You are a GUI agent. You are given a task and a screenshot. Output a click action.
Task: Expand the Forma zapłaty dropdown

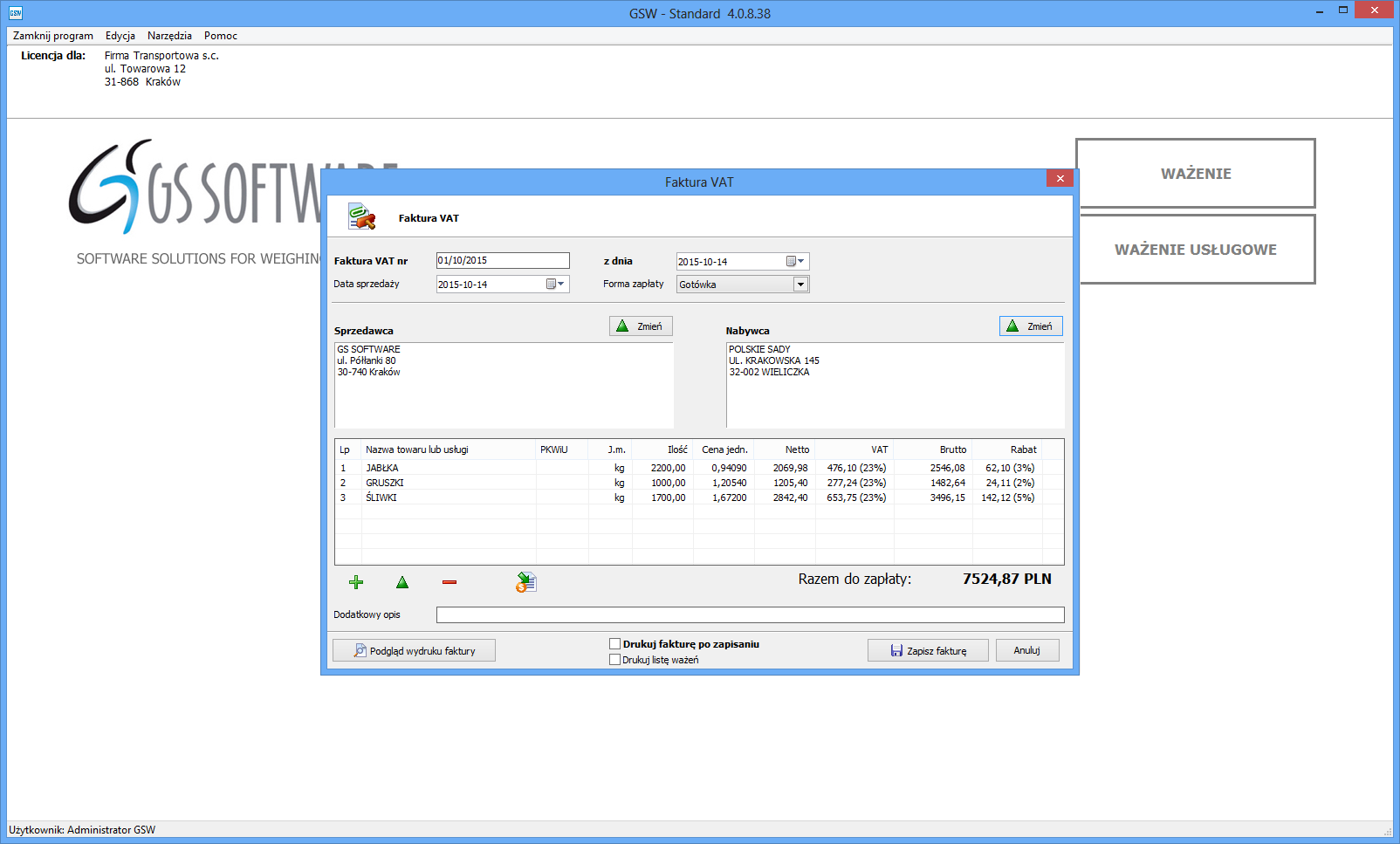(x=800, y=285)
